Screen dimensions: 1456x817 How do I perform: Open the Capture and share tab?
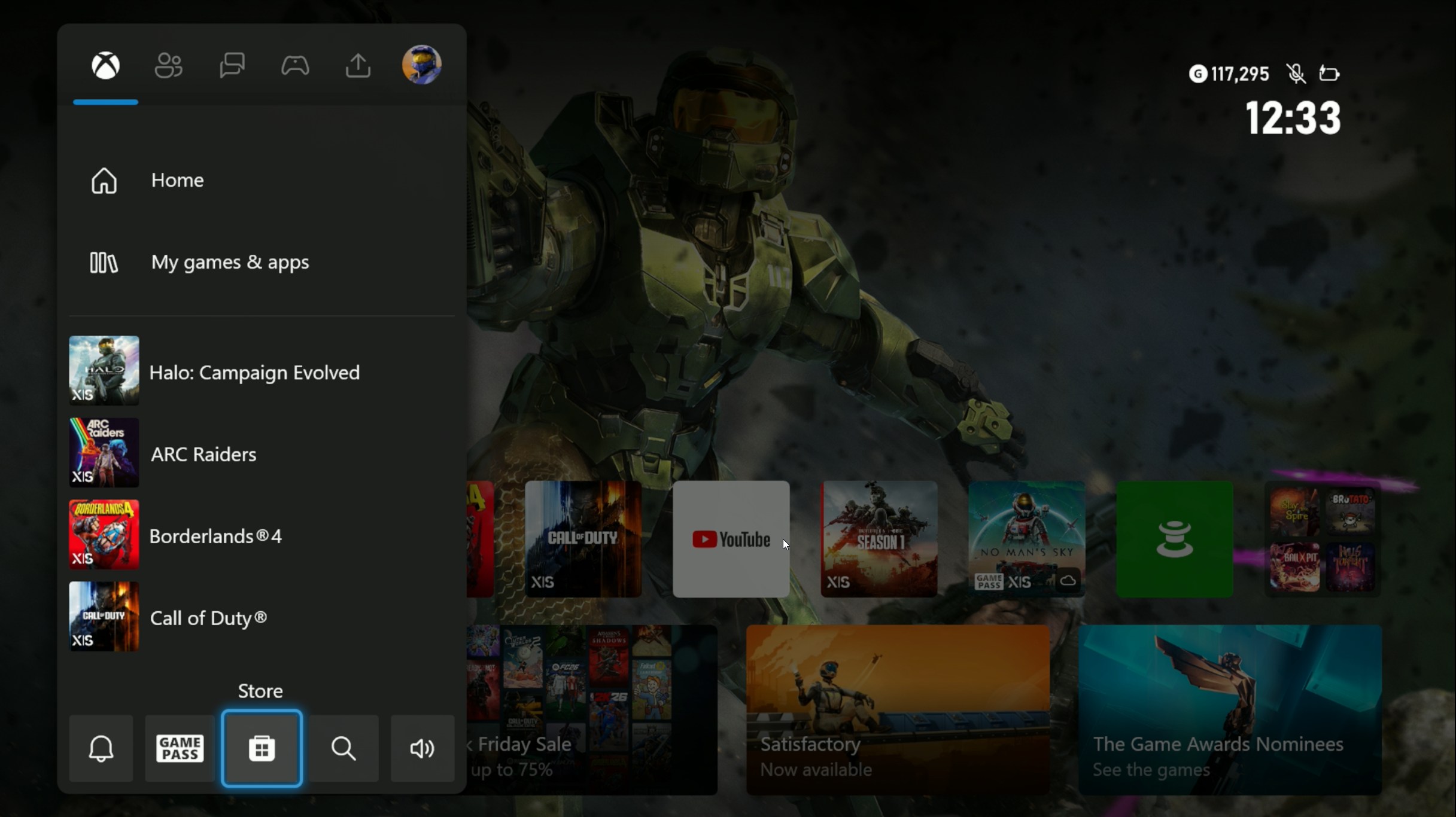click(358, 65)
